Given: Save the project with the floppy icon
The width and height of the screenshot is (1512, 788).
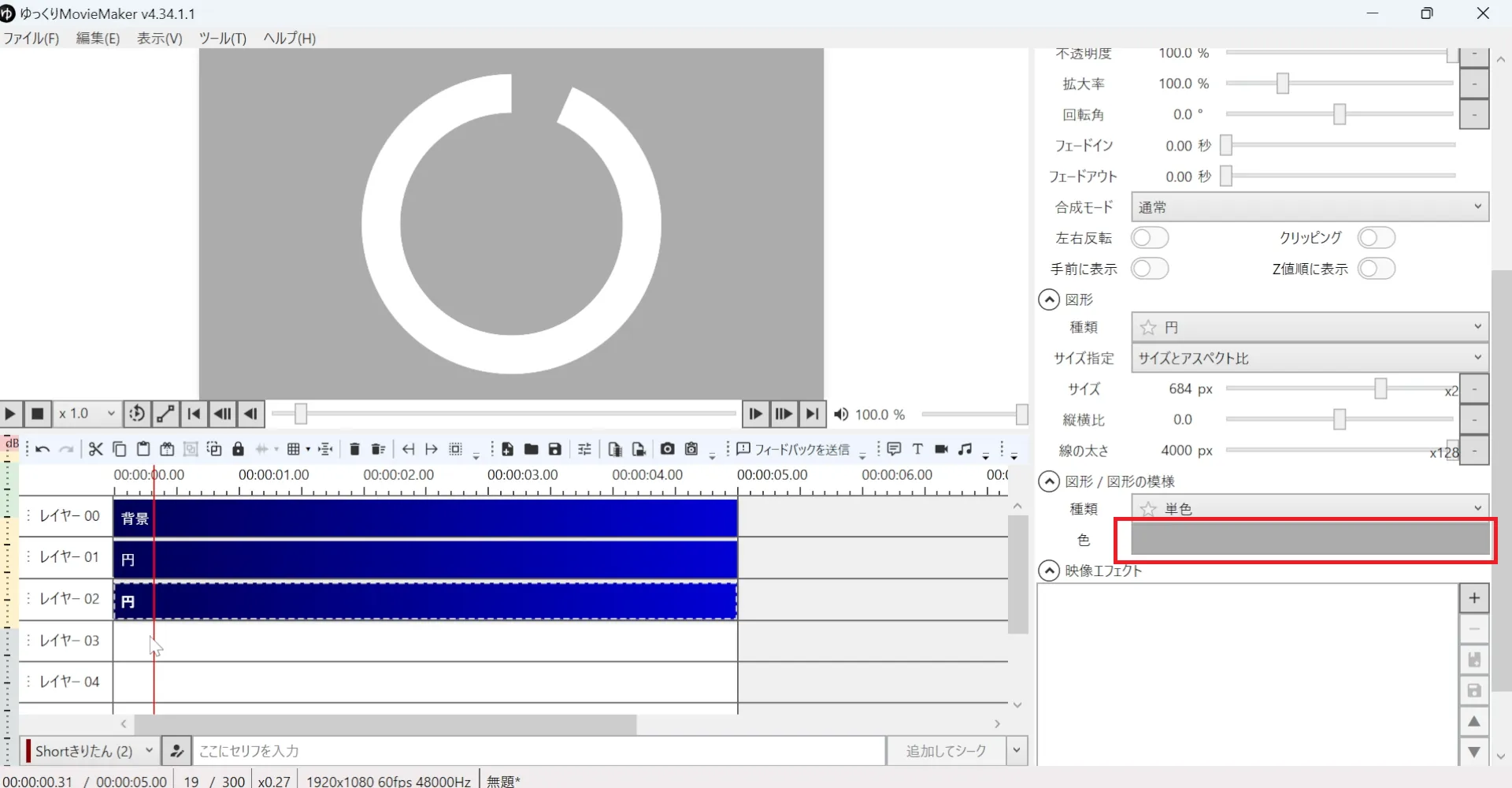Looking at the screenshot, I should point(555,449).
